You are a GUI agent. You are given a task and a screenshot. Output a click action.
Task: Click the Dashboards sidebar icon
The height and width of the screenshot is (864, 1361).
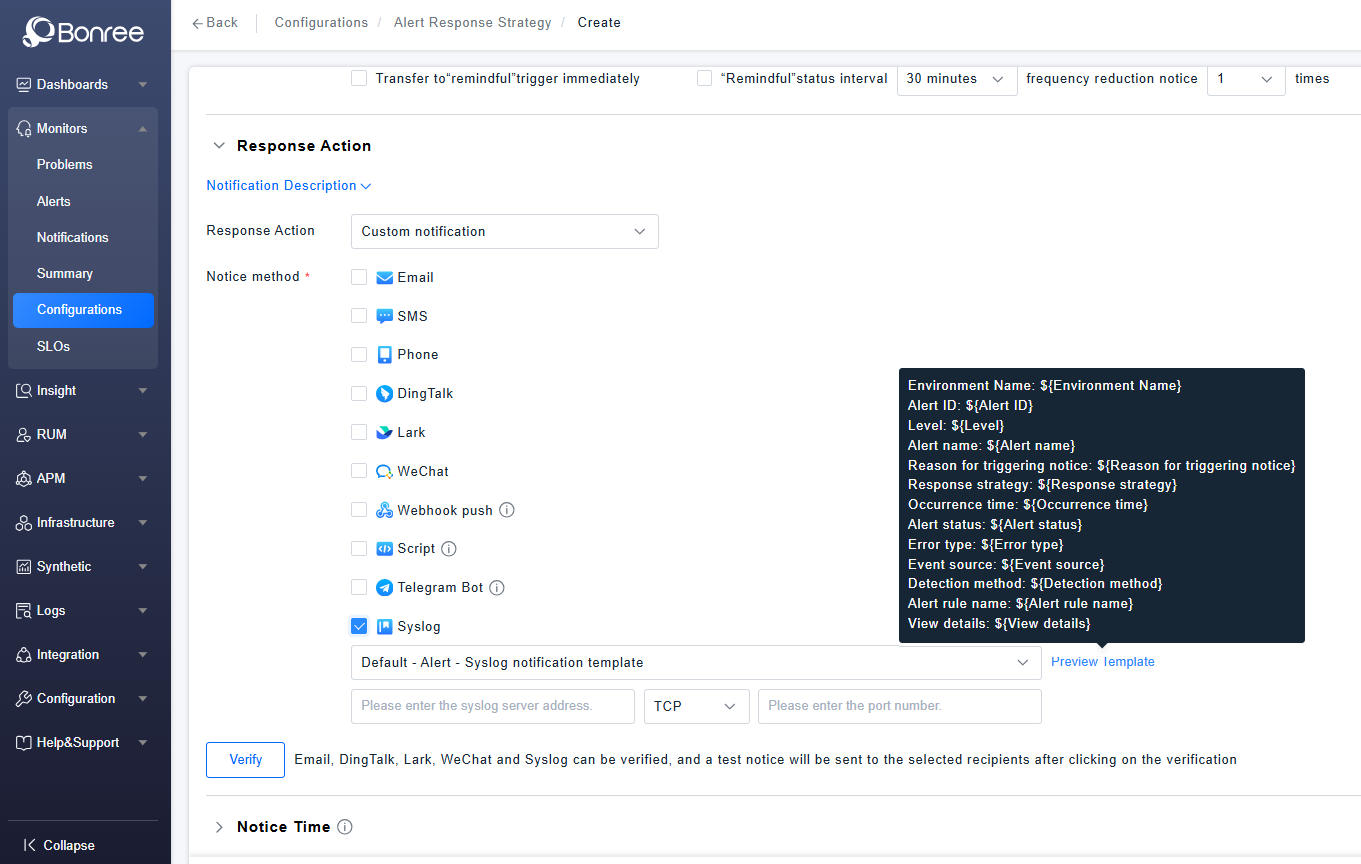[x=24, y=85]
